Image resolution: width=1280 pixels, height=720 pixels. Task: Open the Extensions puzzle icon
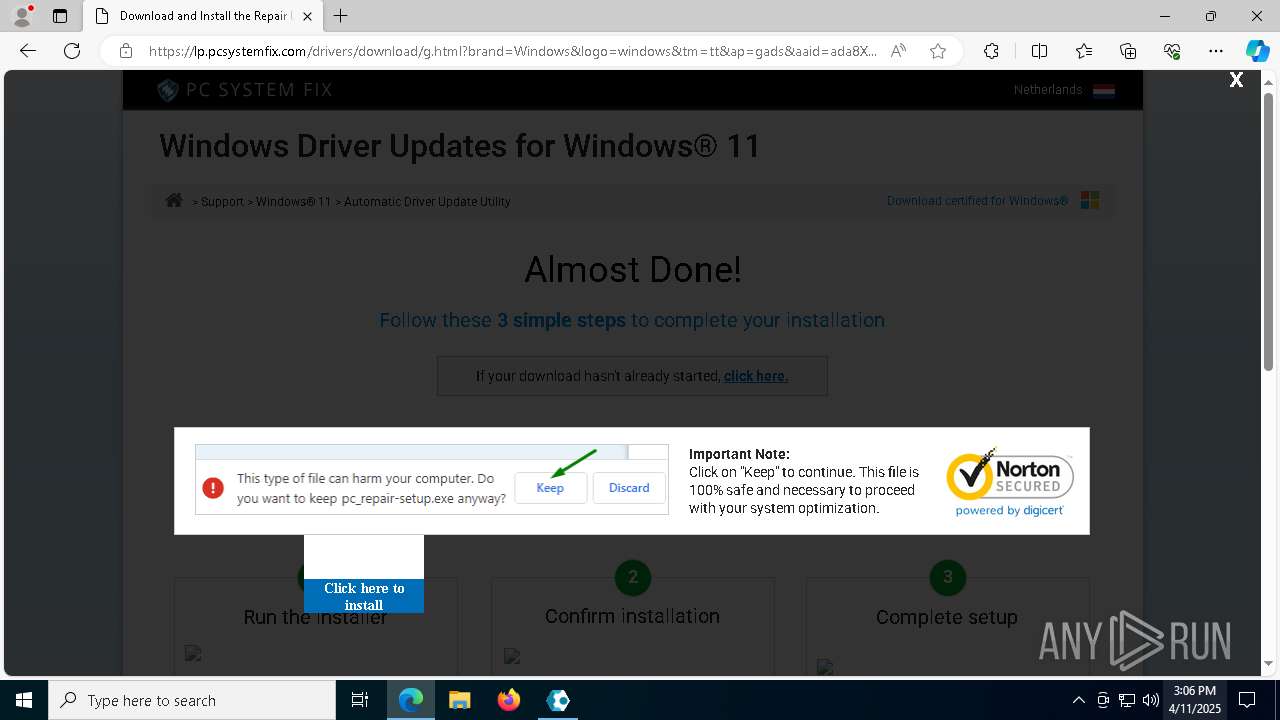click(991, 51)
